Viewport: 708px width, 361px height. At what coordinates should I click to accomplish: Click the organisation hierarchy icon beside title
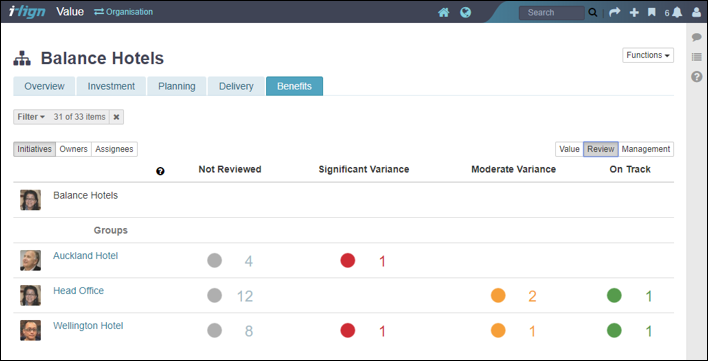[22, 59]
